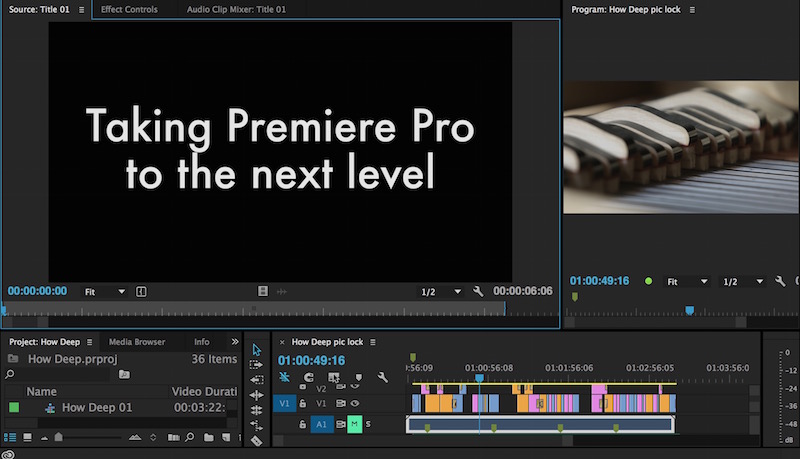Switch to Media Browser tab
Screen dimensions: 800x459
coord(137,342)
